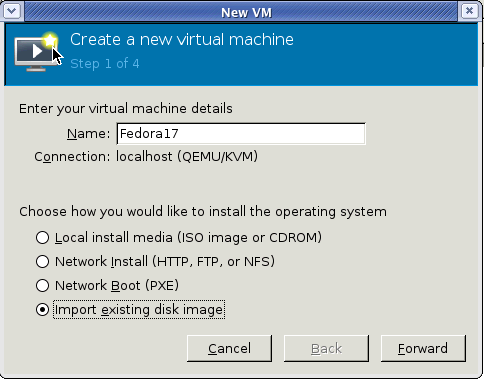Click the 'Name:' label
Screen dimensions: 484x380
[x=88, y=134]
